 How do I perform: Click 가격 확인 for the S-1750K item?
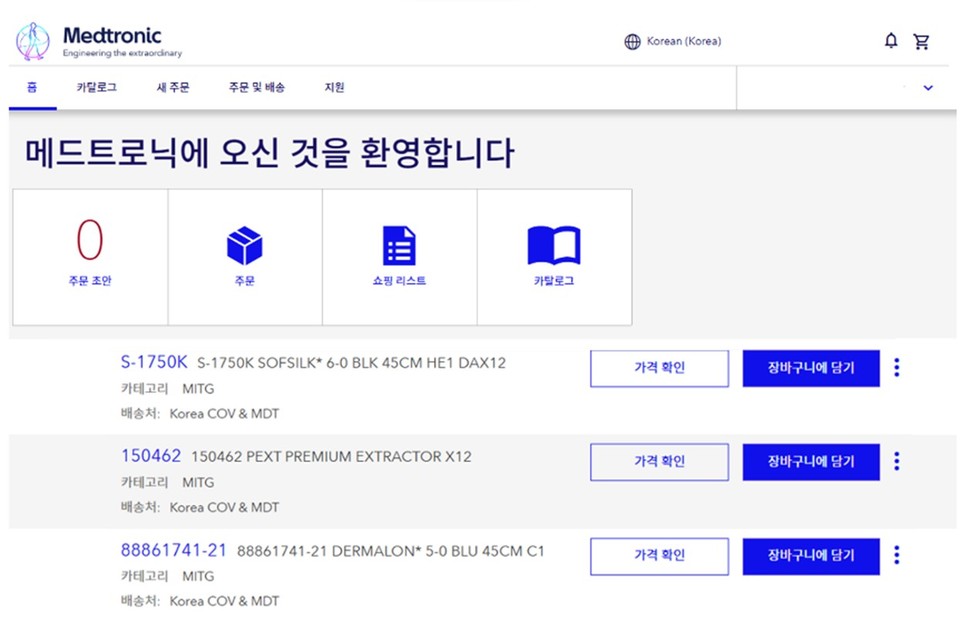point(659,368)
